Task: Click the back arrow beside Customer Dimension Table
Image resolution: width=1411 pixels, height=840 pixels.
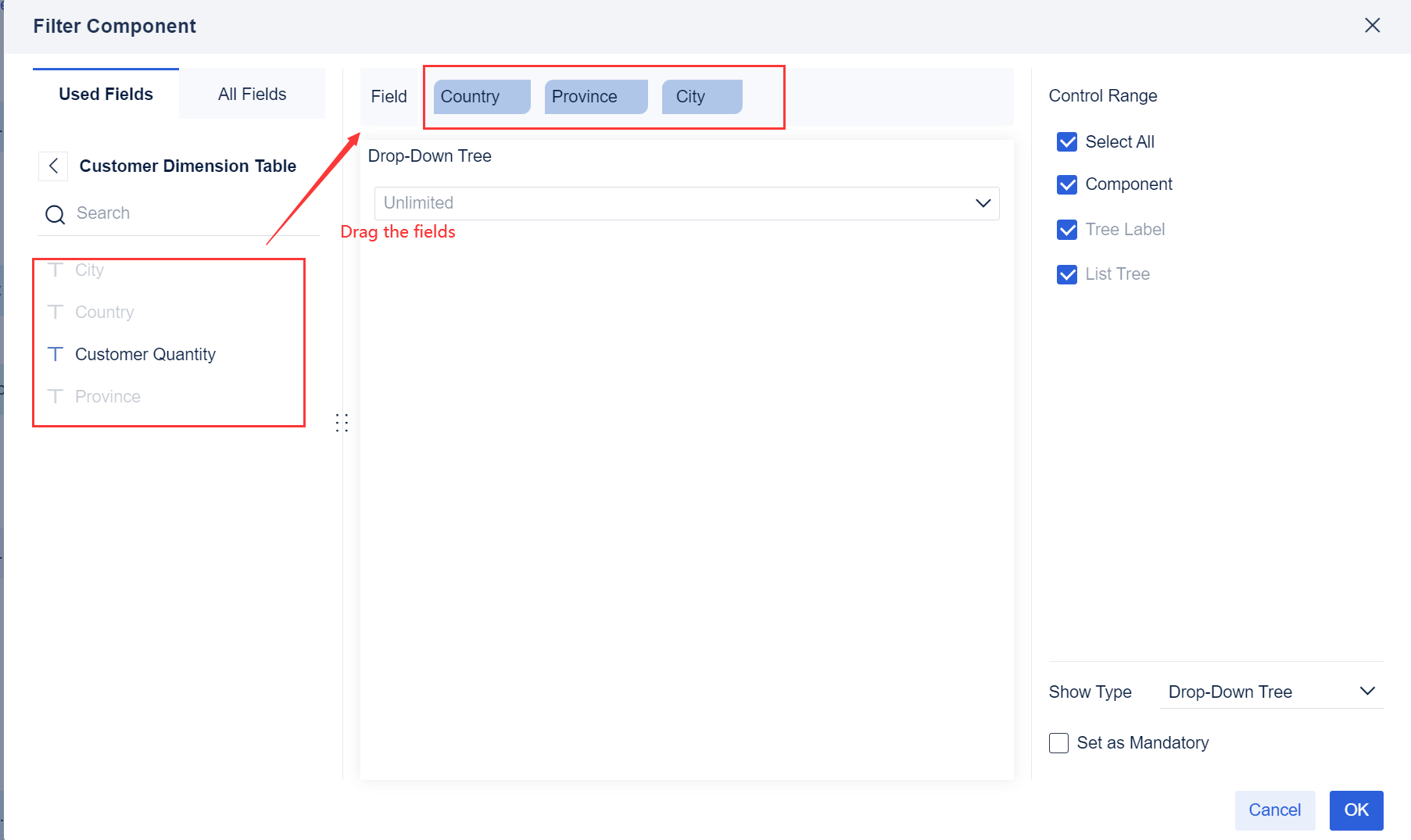Action: click(52, 166)
